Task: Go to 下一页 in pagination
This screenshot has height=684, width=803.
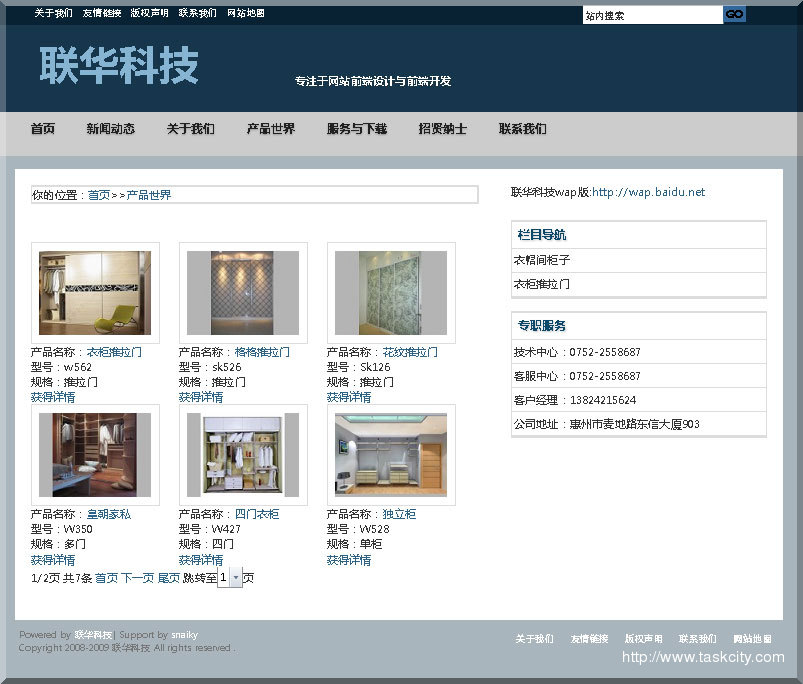Action: [x=138, y=578]
